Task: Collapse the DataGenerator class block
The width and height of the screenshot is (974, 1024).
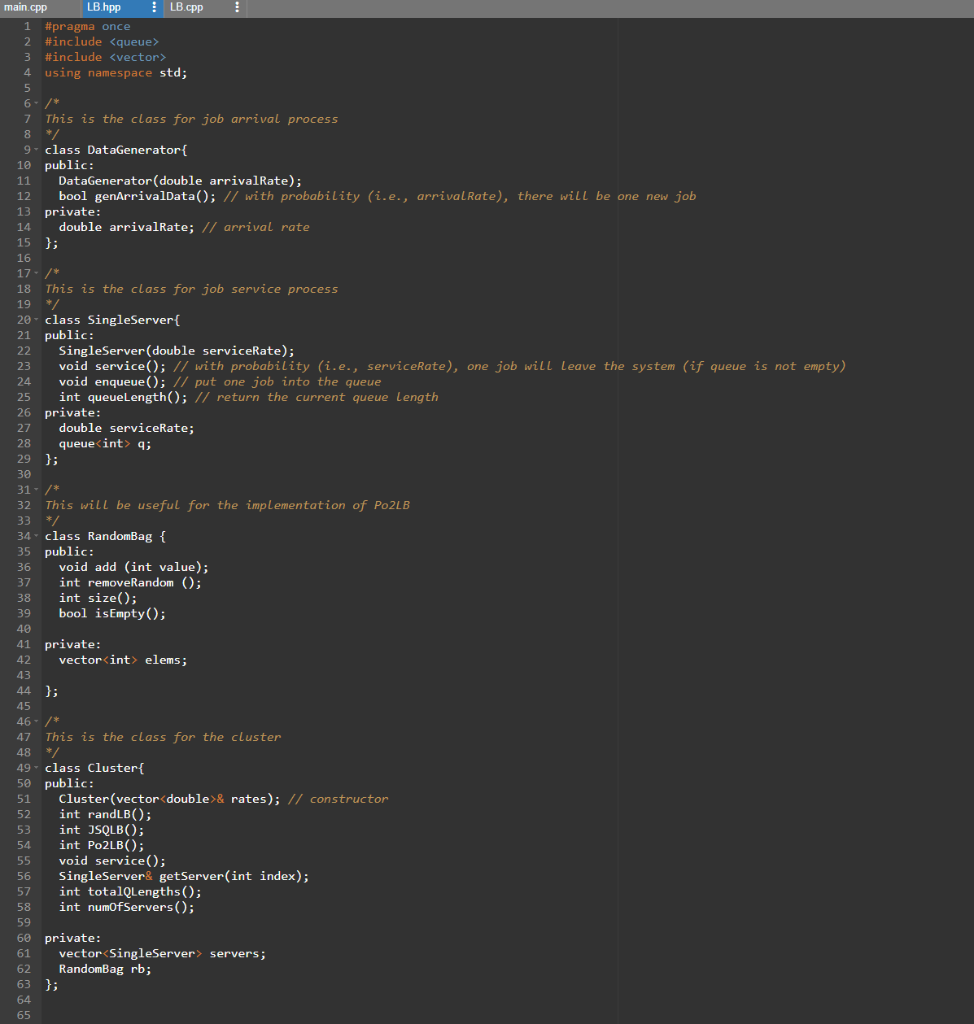Action: pyautogui.click(x=36, y=149)
